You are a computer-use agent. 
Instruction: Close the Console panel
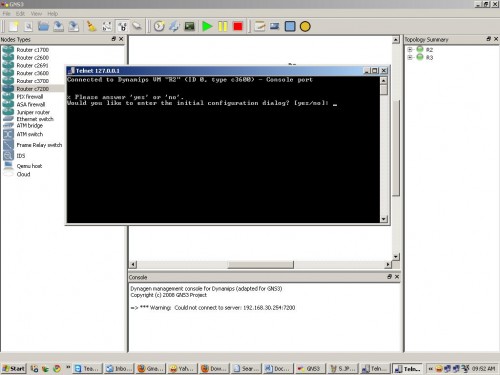click(x=397, y=277)
